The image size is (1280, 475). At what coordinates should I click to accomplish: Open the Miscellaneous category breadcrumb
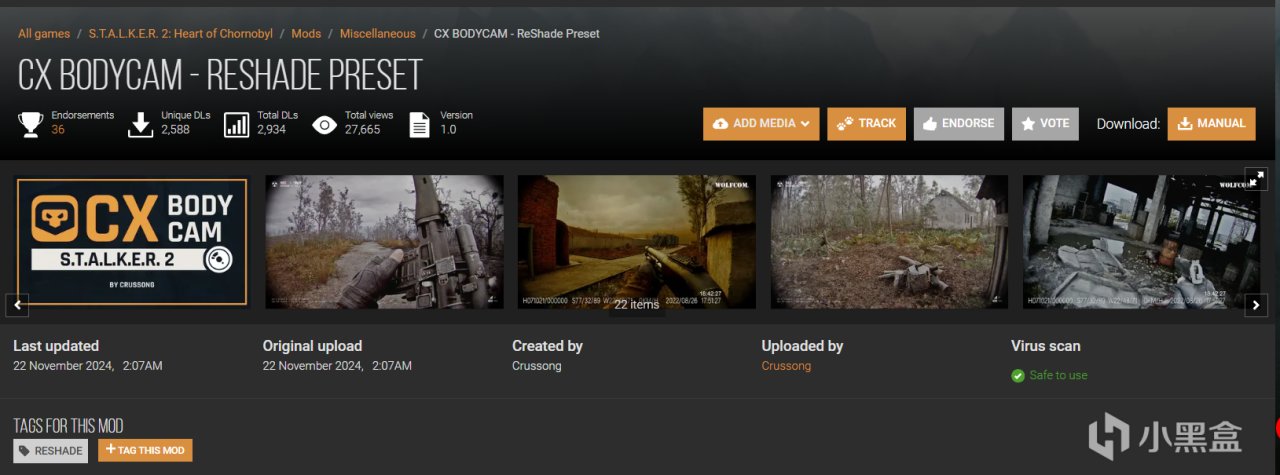pyautogui.click(x=377, y=34)
